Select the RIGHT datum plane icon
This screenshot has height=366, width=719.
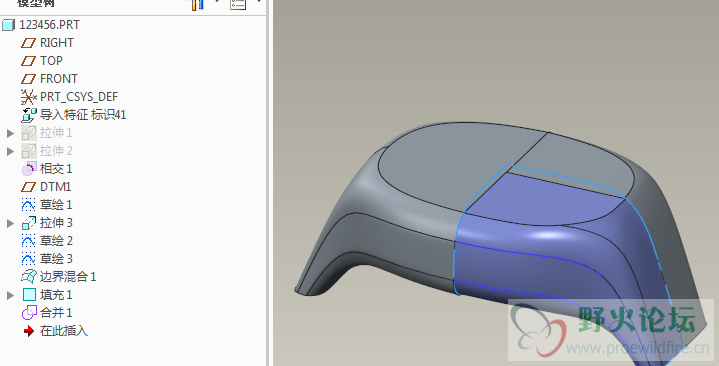[x=28, y=43]
